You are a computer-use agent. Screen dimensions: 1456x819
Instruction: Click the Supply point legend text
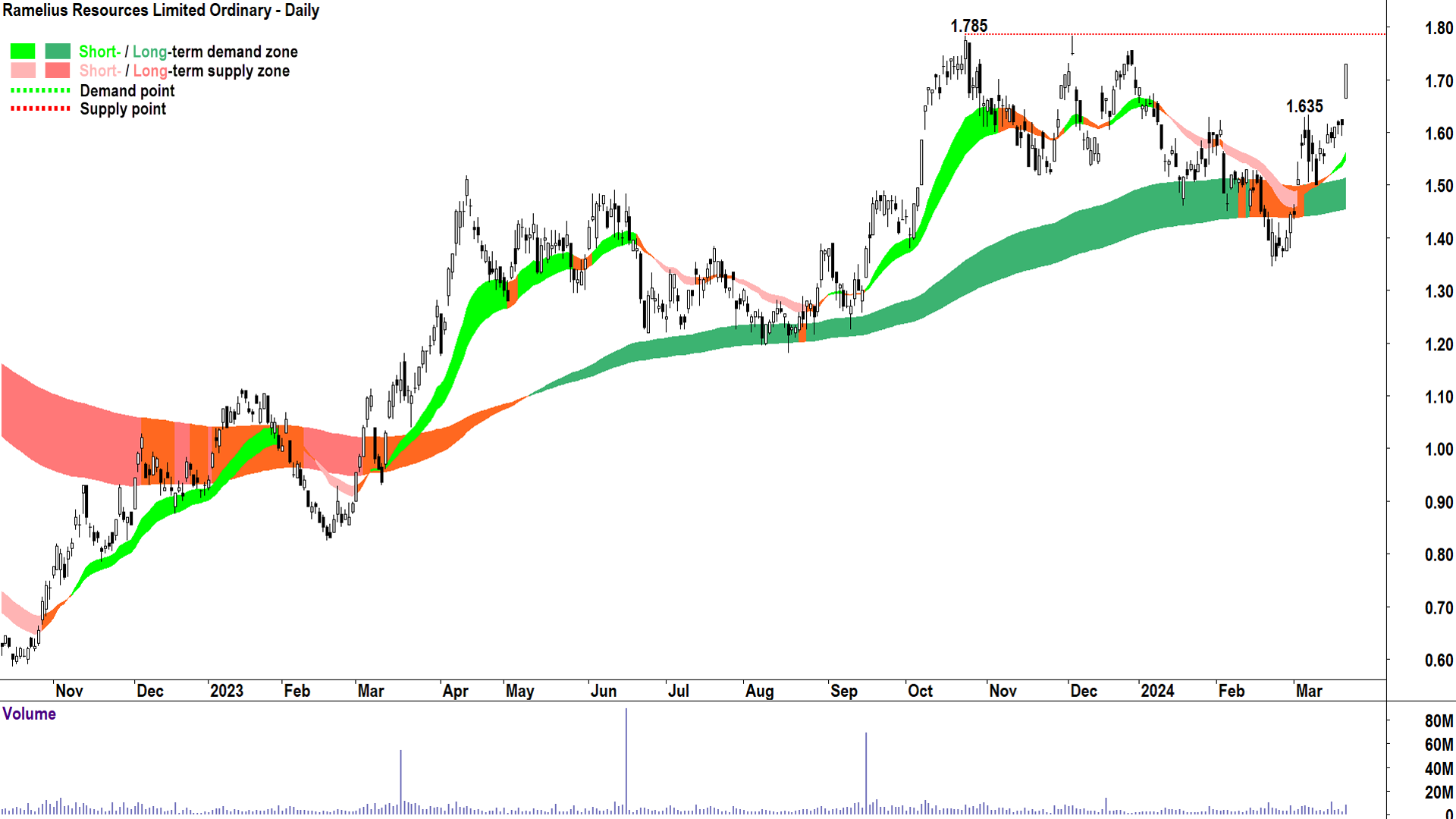coord(123,109)
